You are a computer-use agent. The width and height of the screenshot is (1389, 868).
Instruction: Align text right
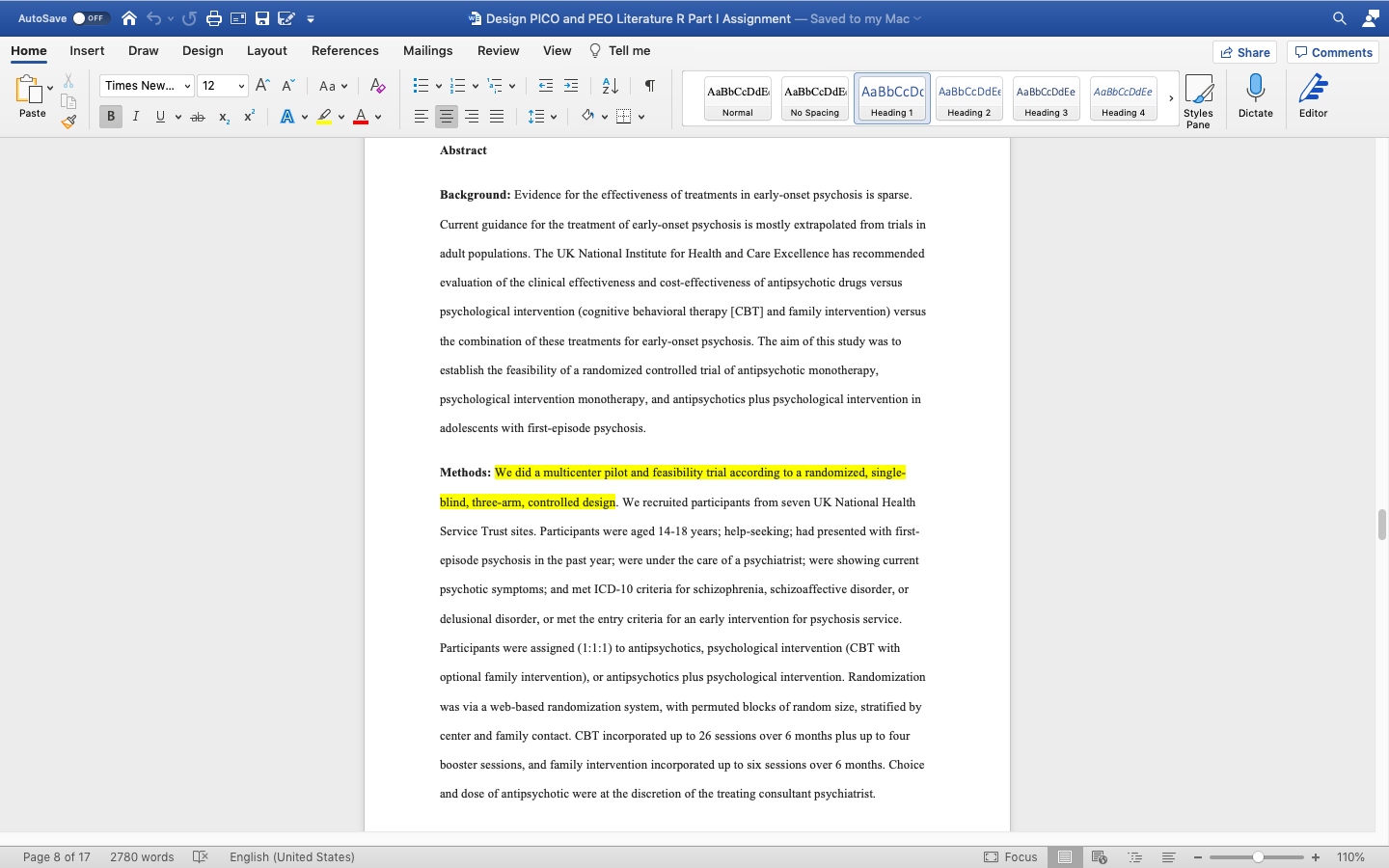(x=472, y=117)
